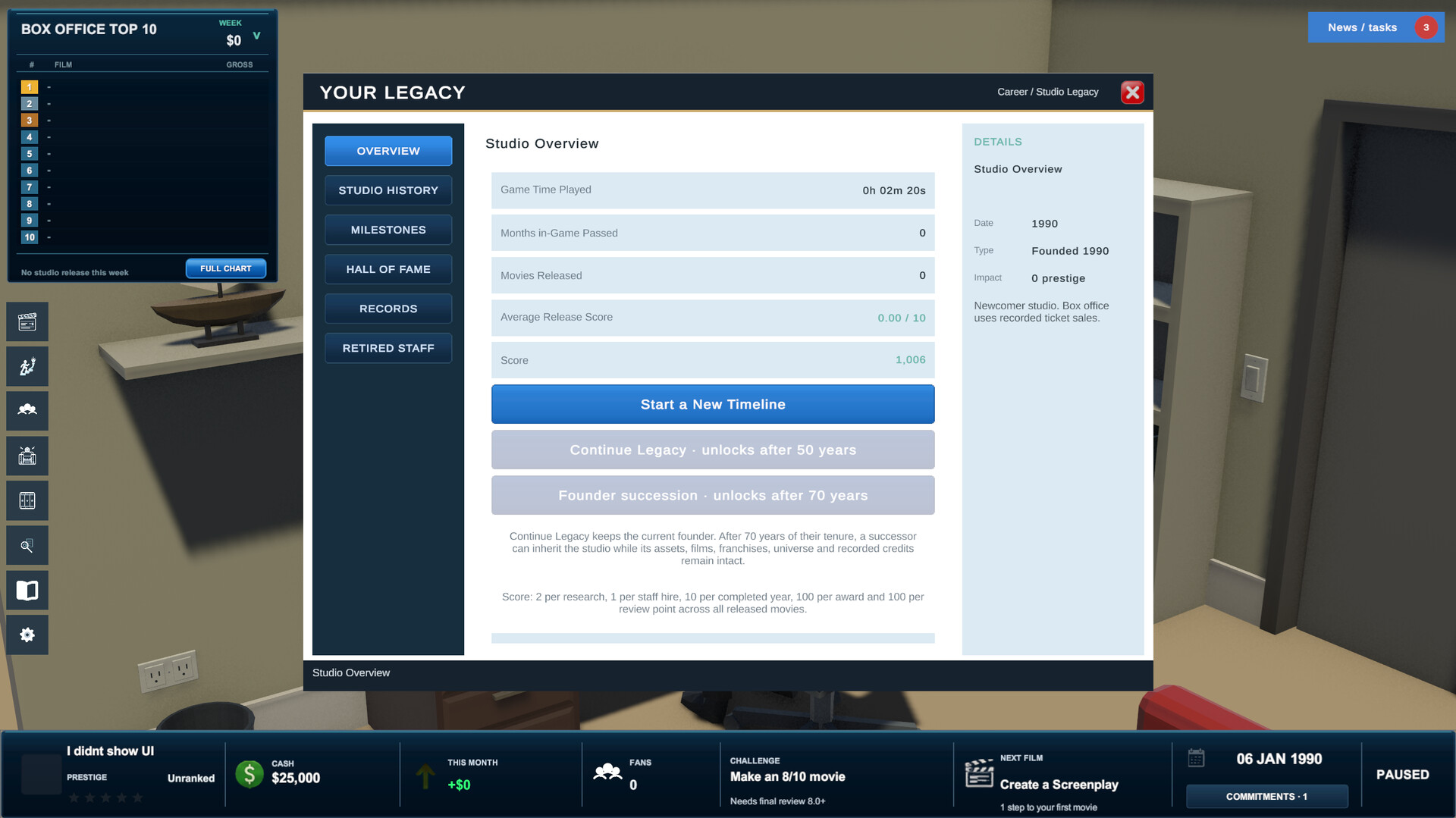Click the $25,000 cash value
This screenshot has height=818, width=1456.
[296, 778]
